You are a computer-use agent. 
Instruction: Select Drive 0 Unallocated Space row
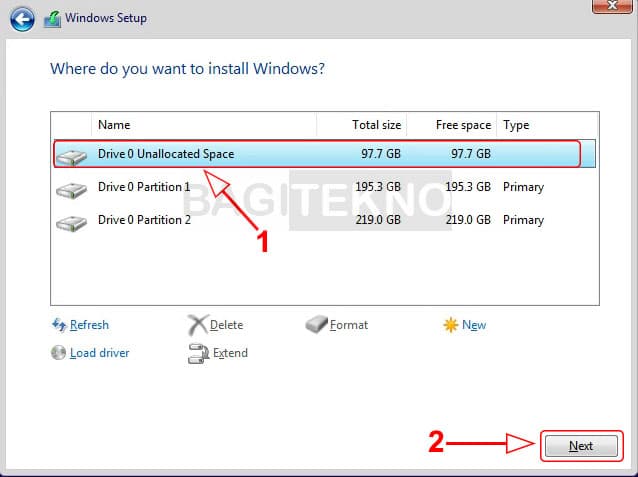(325, 154)
